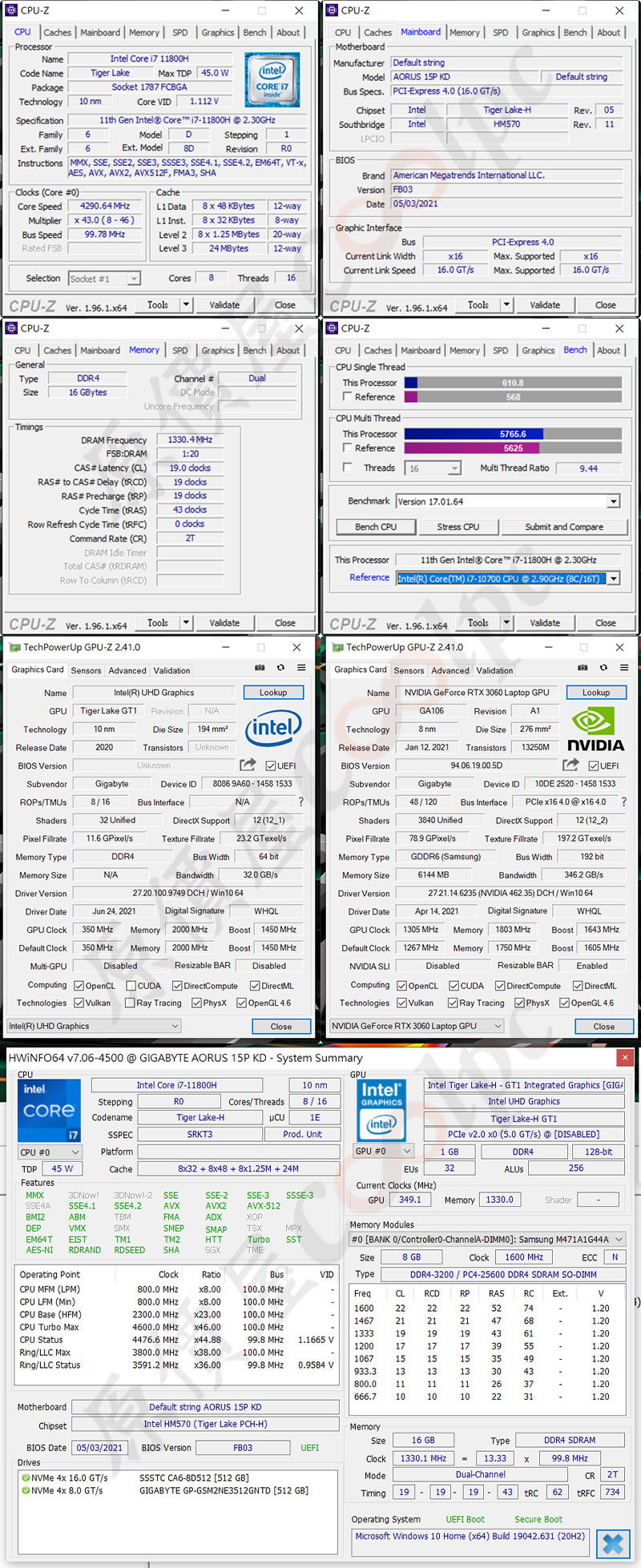This screenshot has width=641, height=1568.
Task: Open Sensors tab in Intel GPU-Z window
Action: click(x=86, y=670)
